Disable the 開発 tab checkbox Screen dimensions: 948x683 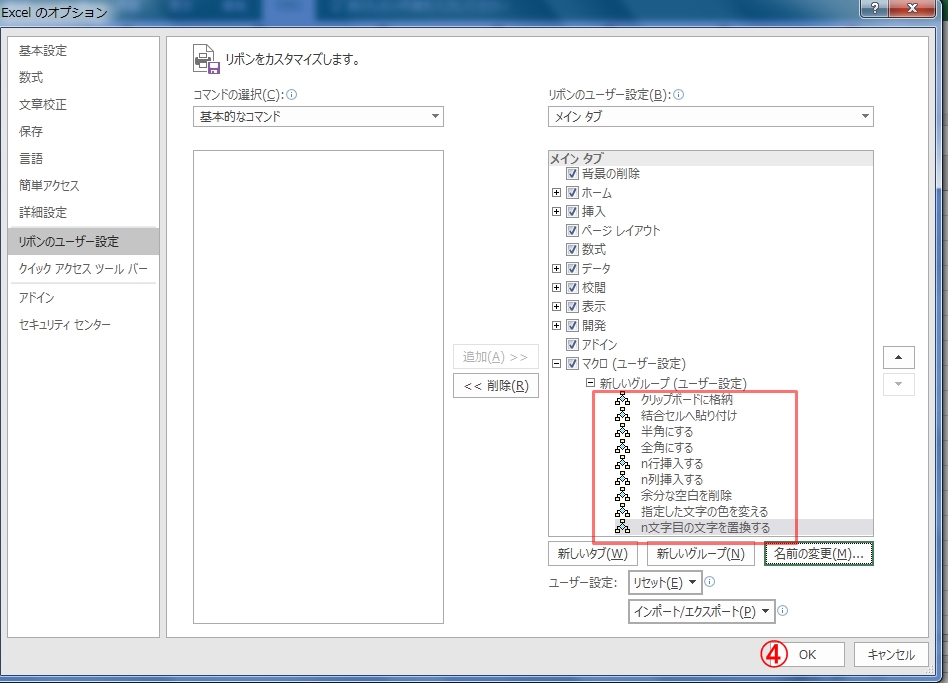pos(572,325)
